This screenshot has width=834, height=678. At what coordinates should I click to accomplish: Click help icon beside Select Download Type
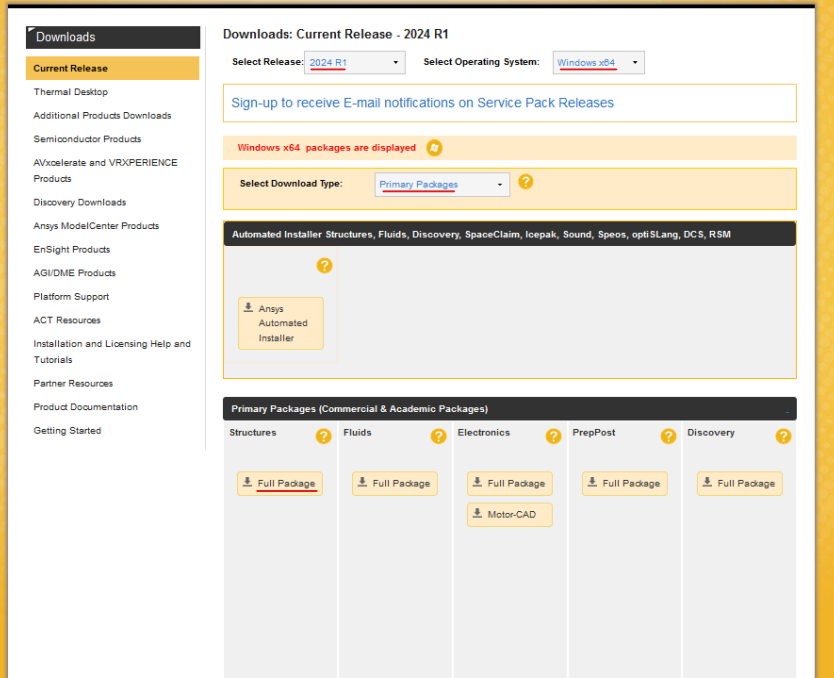[x=525, y=182]
